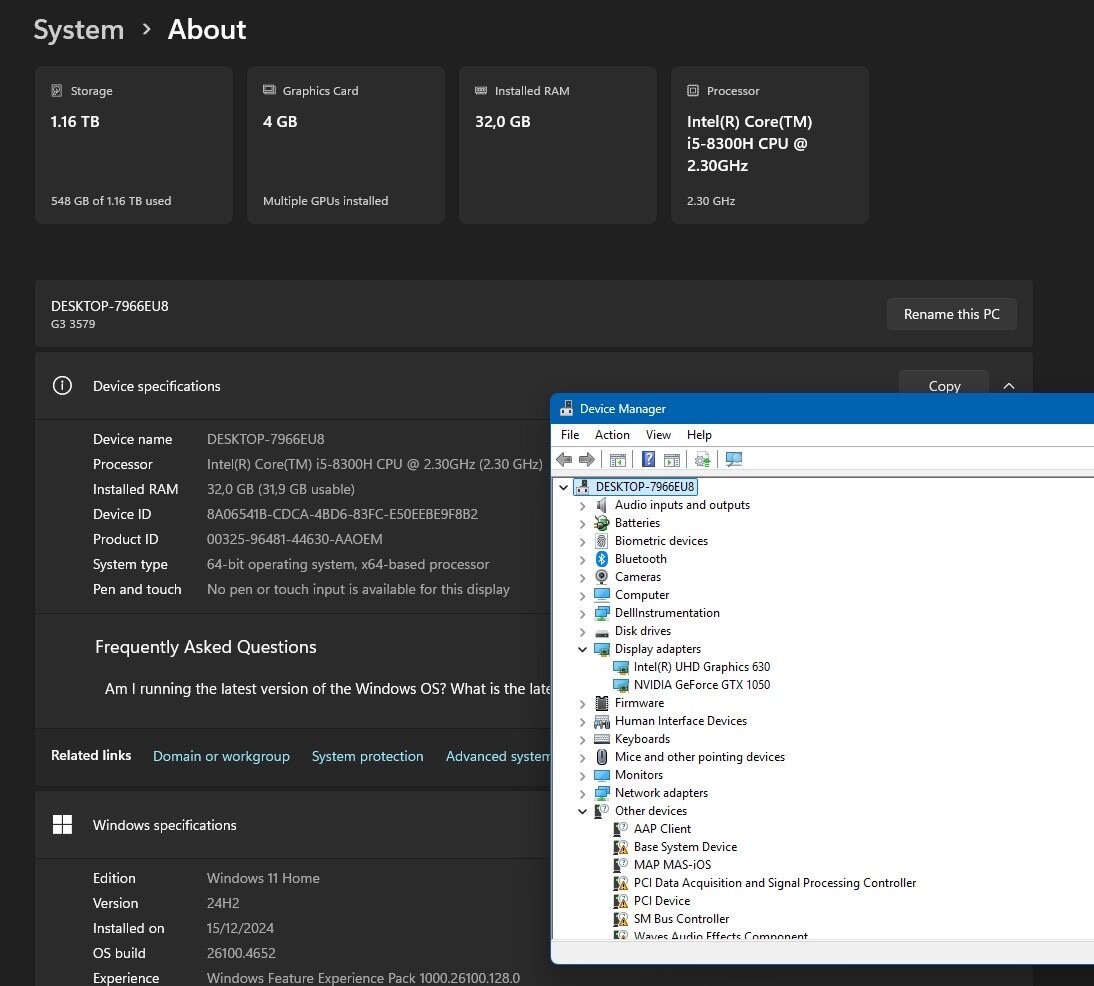Open the FAQ about latest Windows OS version
The height and width of the screenshot is (986, 1094).
[x=328, y=689]
